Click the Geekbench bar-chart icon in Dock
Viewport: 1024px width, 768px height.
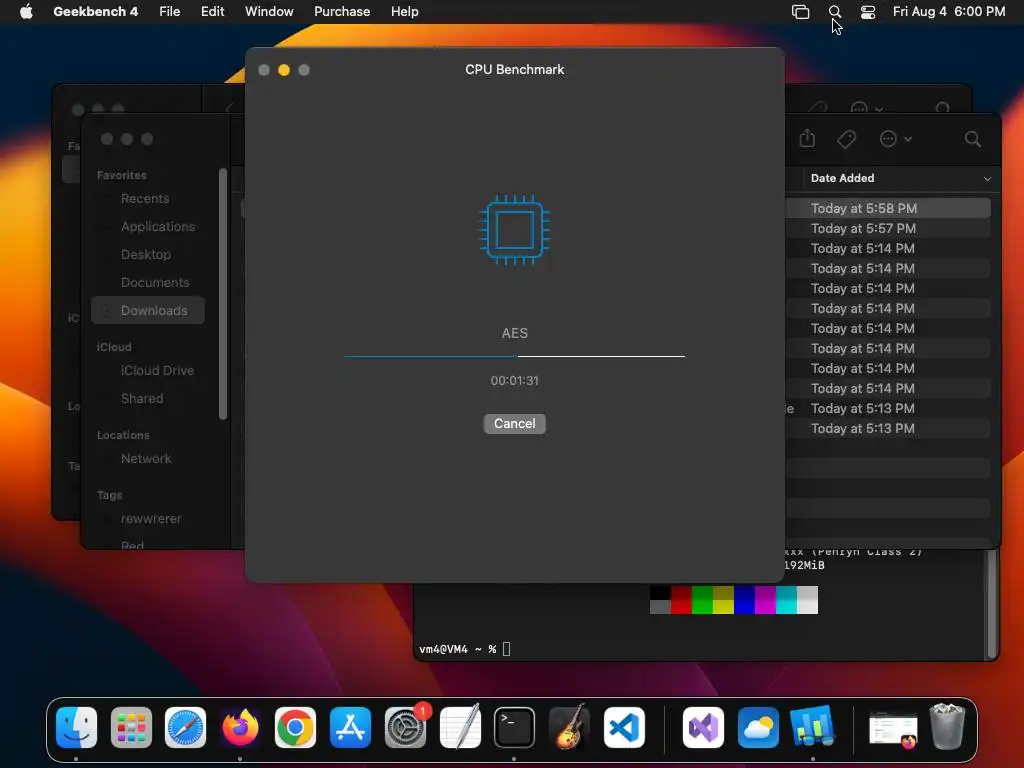(812, 726)
